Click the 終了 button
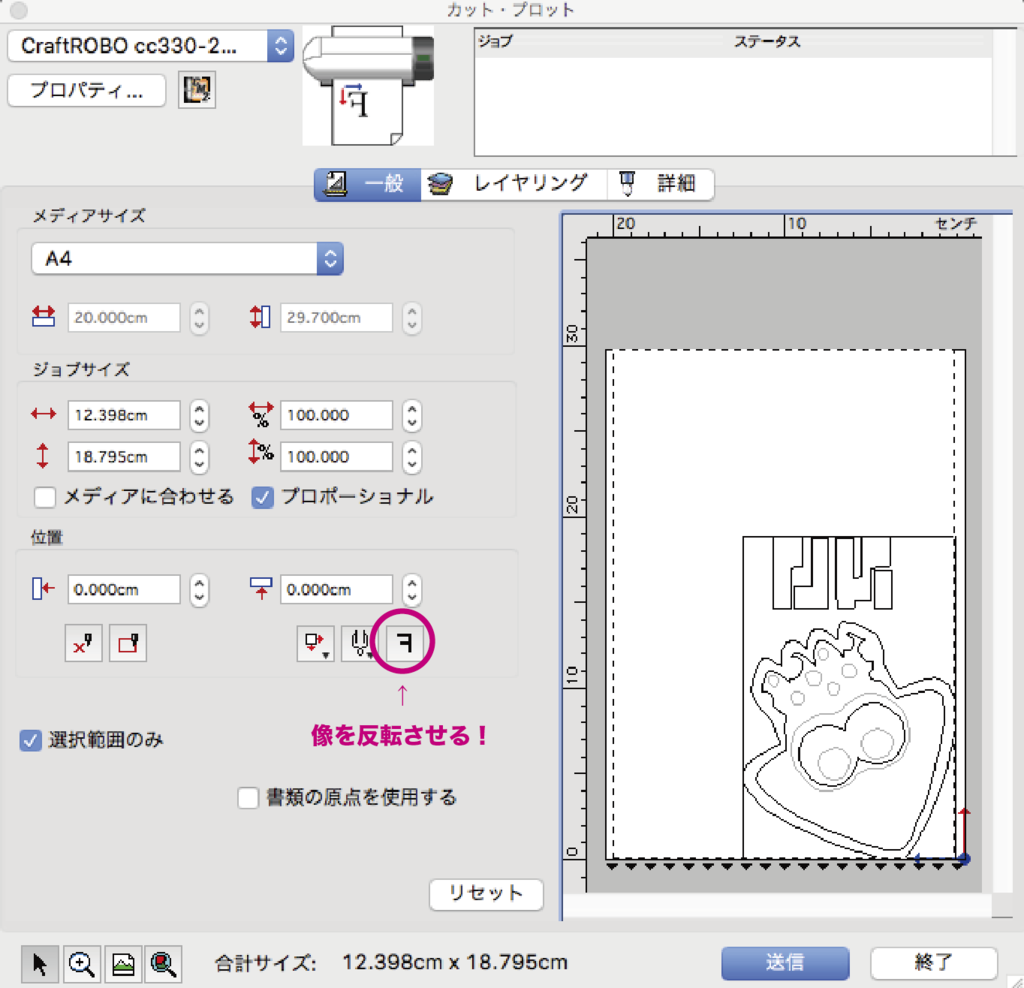This screenshot has height=988, width=1024. (x=934, y=963)
